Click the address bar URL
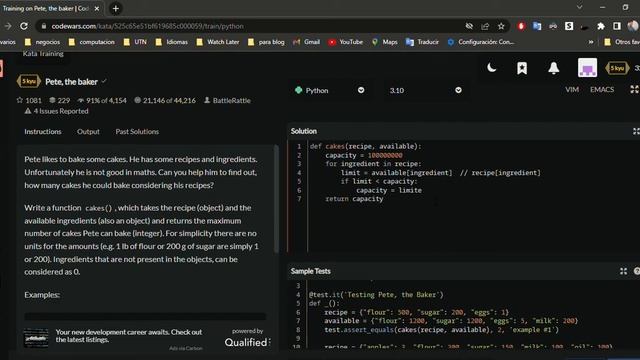The height and width of the screenshot is (360, 640). (x=147, y=26)
